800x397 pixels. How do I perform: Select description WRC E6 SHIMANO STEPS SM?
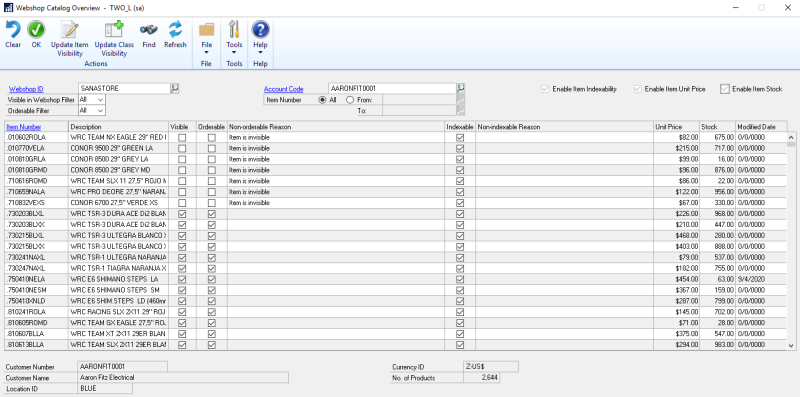[118, 290]
